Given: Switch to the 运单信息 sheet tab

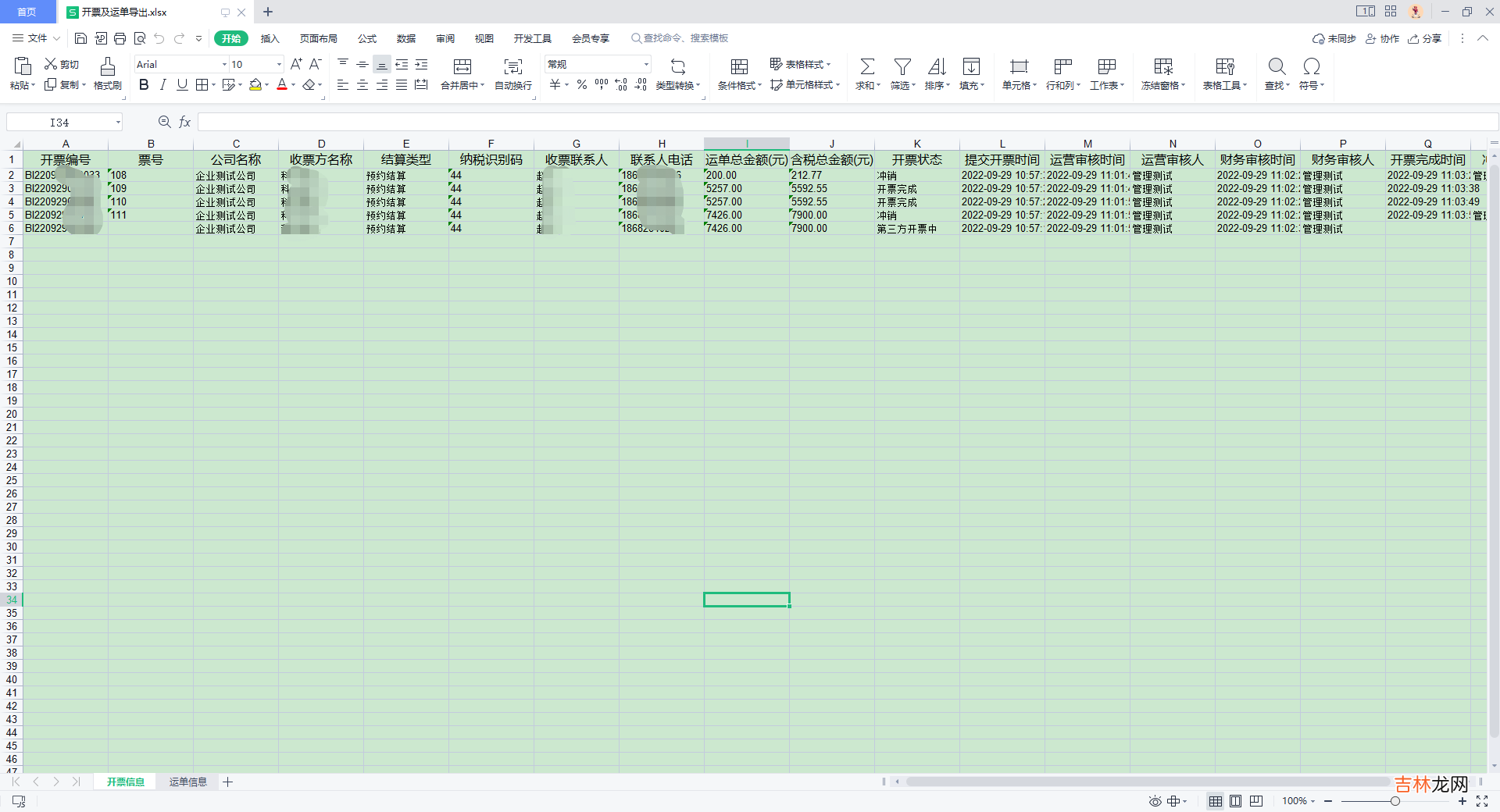Looking at the screenshot, I should [187, 782].
